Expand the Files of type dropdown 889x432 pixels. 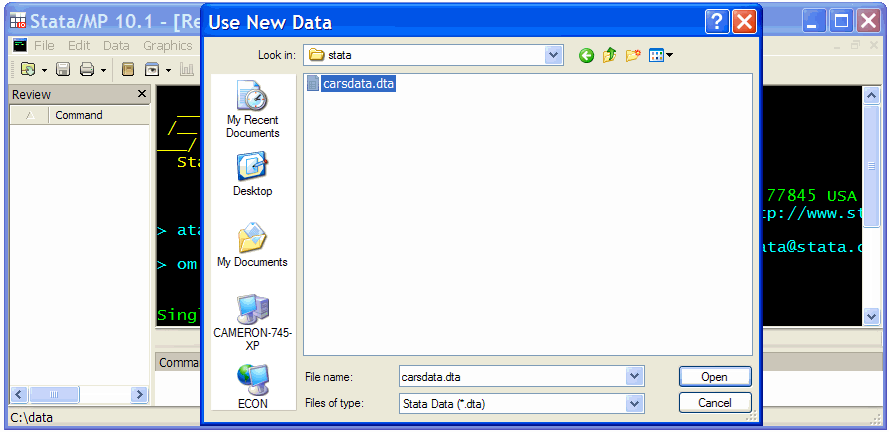click(634, 404)
